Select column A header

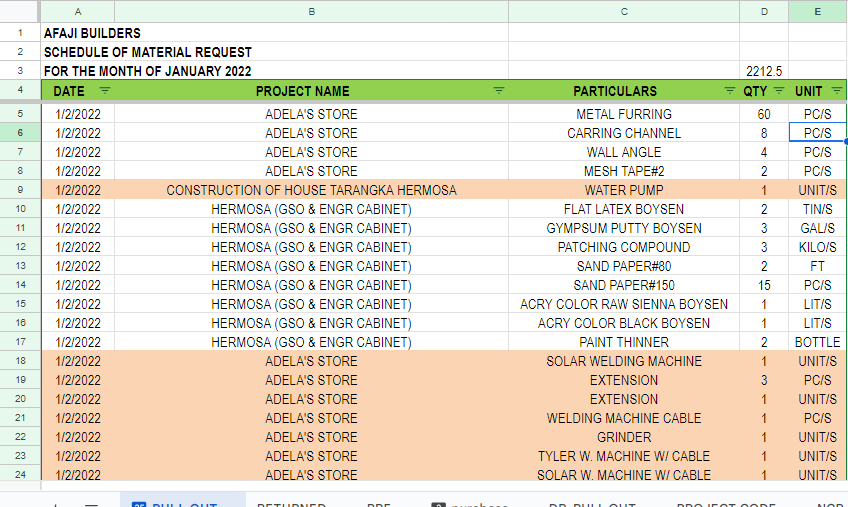click(78, 11)
